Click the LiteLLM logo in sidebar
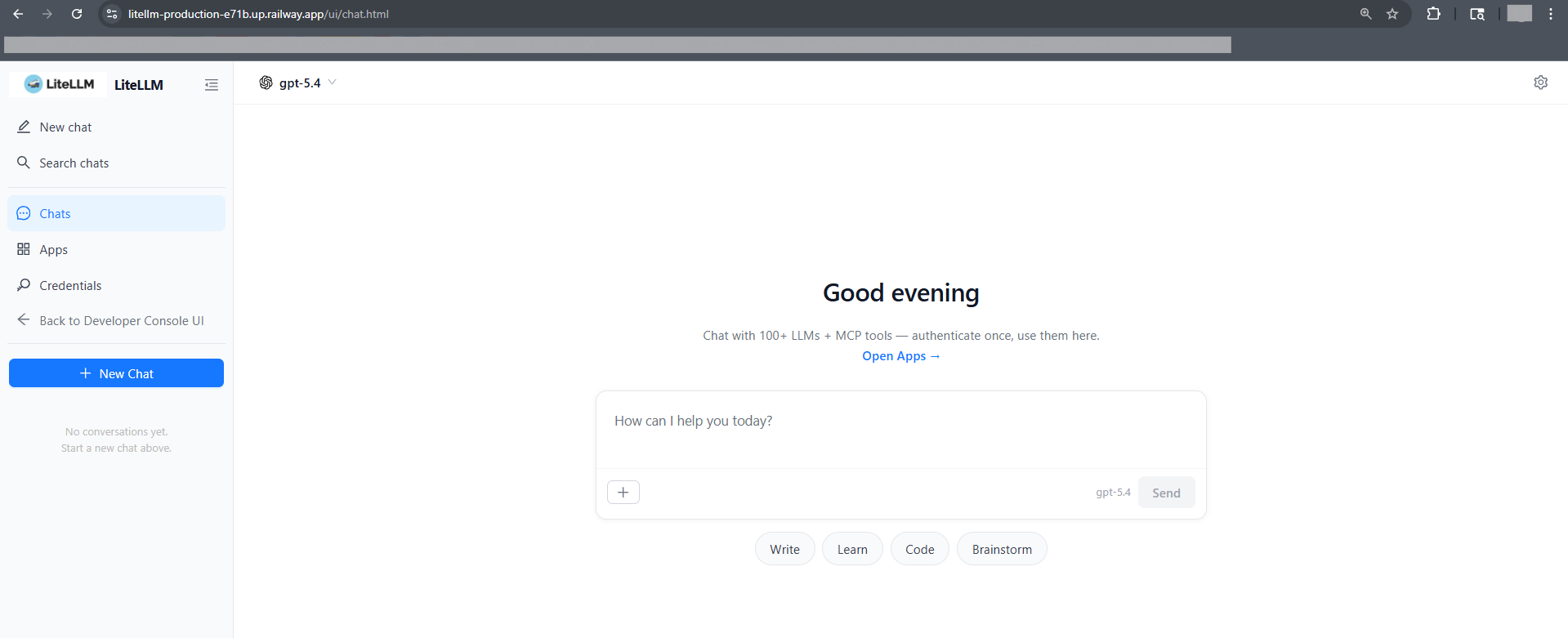This screenshot has width=1568, height=638. [x=58, y=84]
